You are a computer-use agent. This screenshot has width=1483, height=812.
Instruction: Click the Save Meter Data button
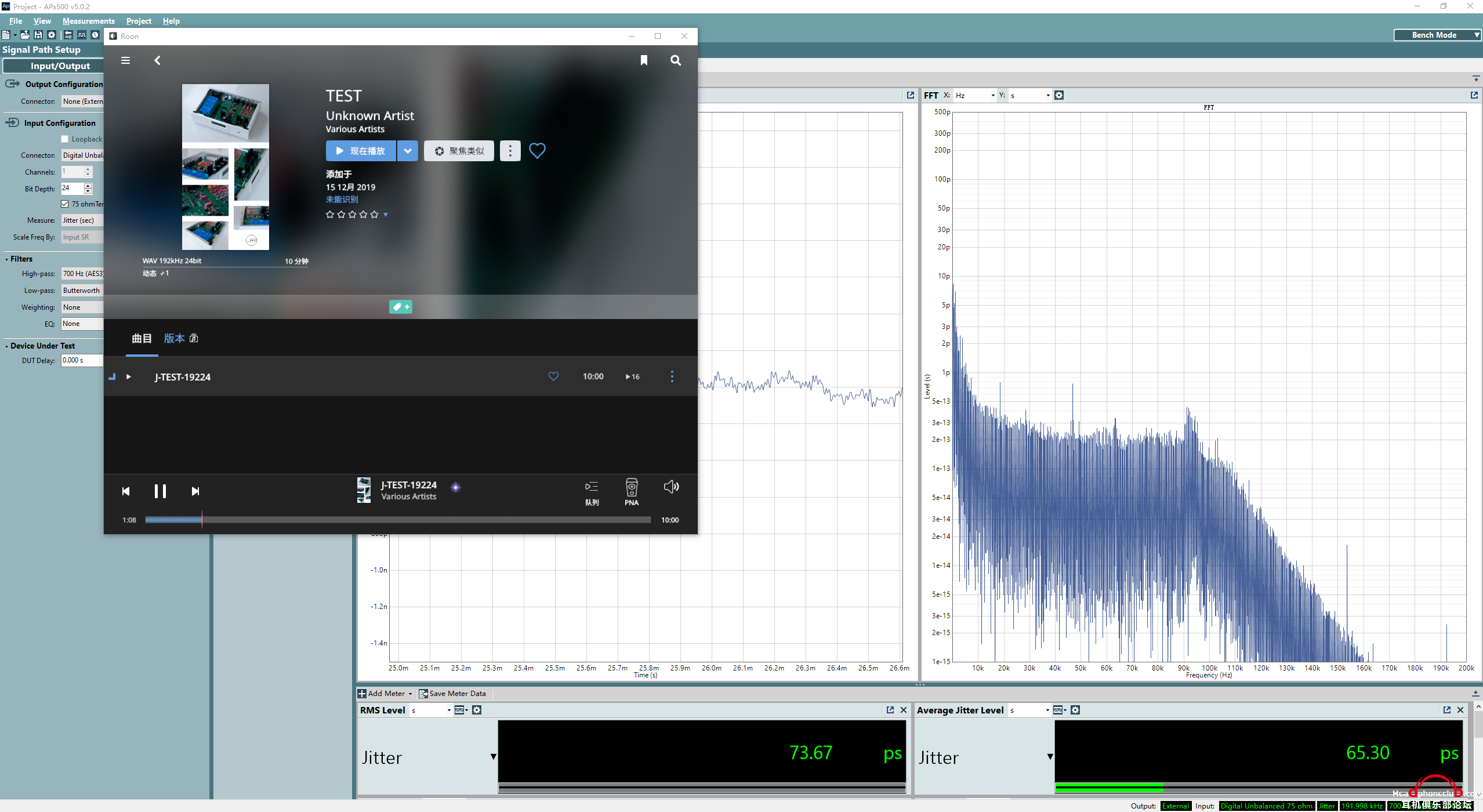(x=452, y=694)
